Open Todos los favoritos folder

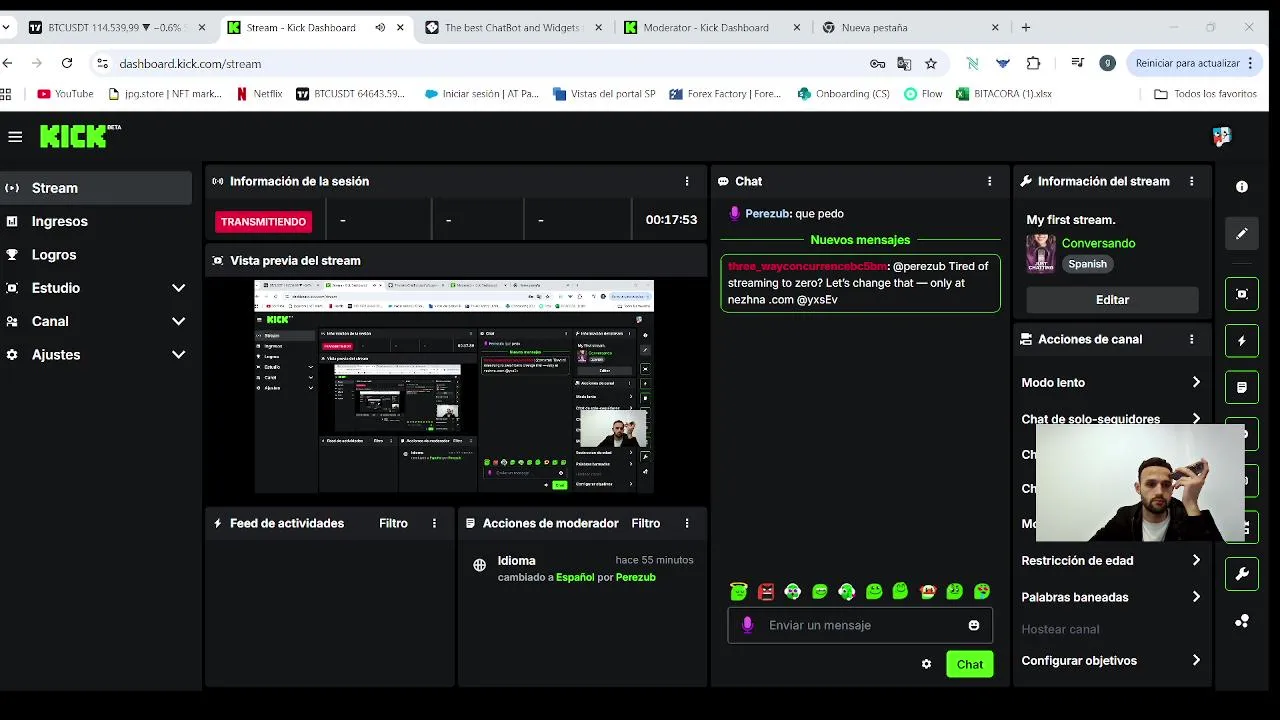click(1205, 94)
